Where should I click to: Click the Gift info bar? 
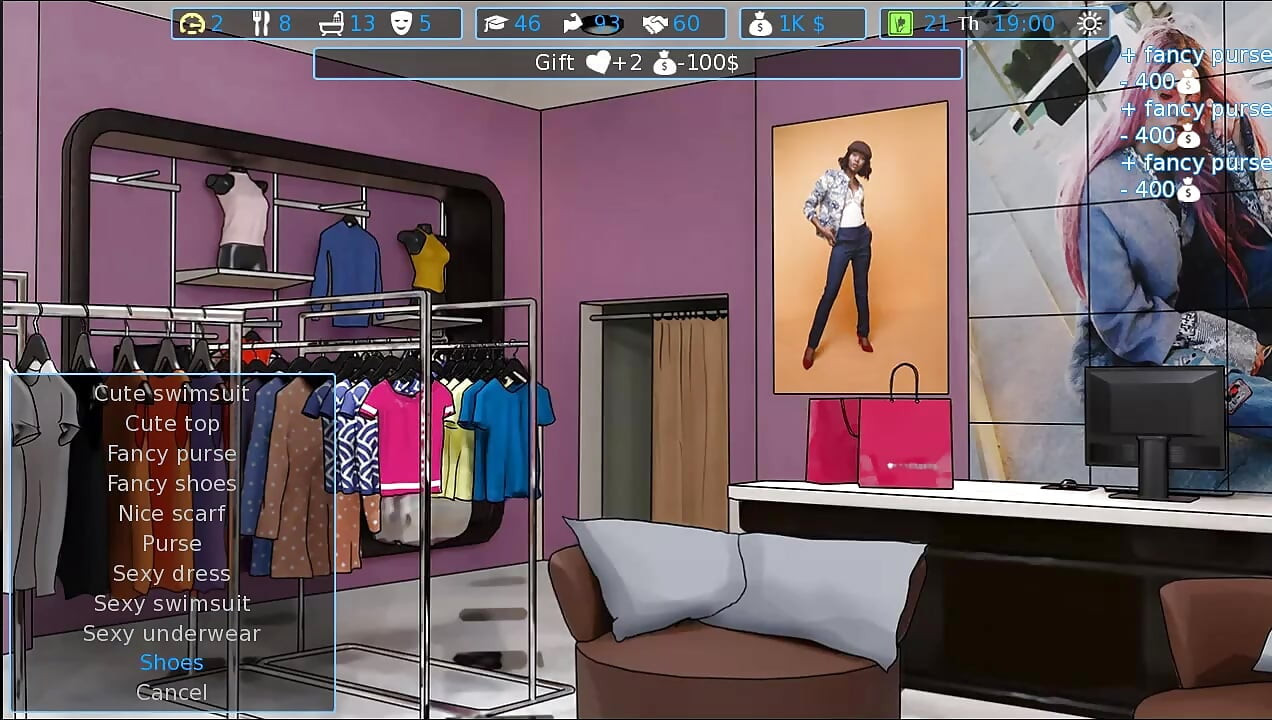[x=638, y=63]
